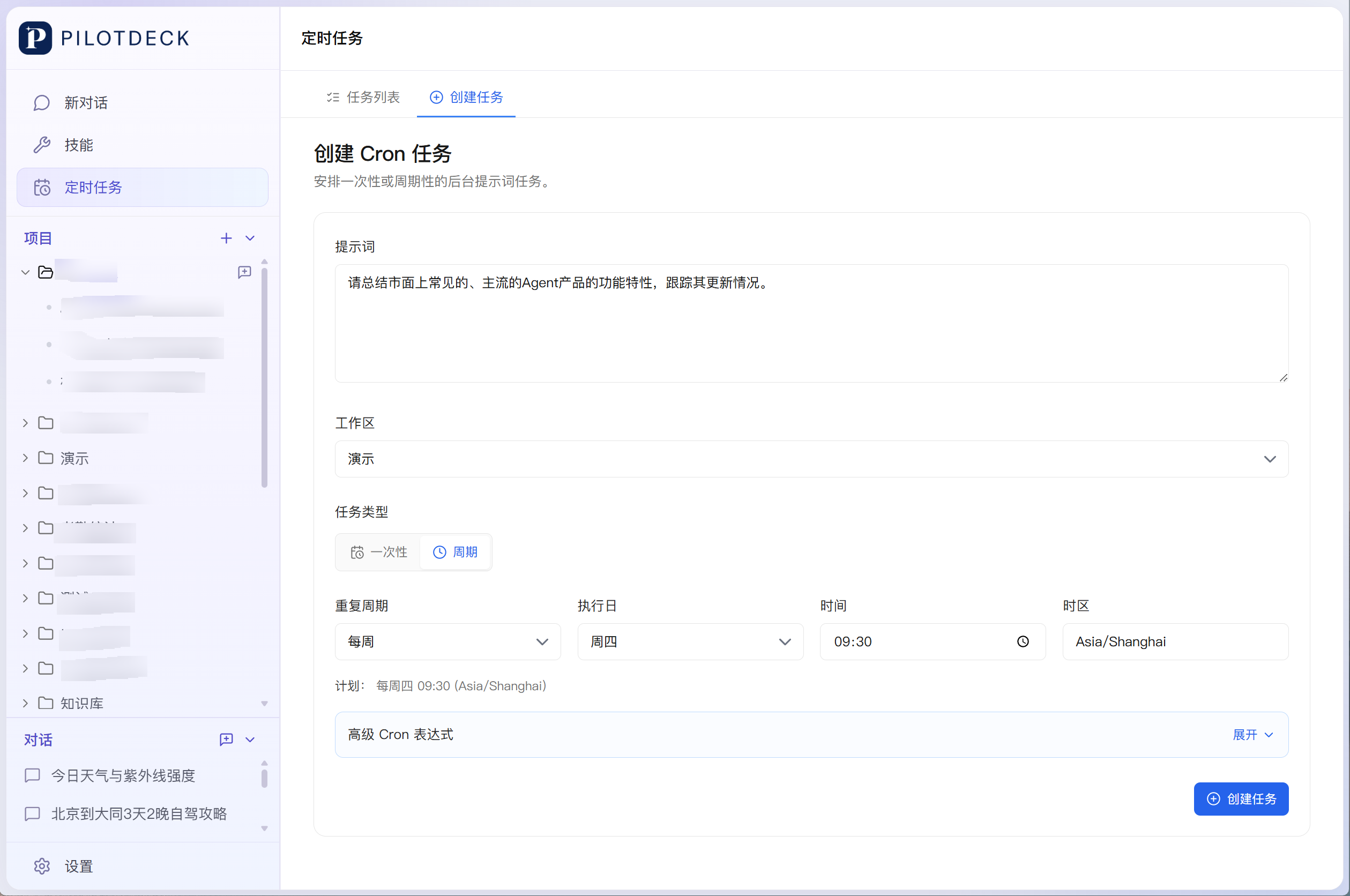Screen dimensions: 1350x896
Task: Click the PilotDeck logo icon
Action: coord(35,38)
